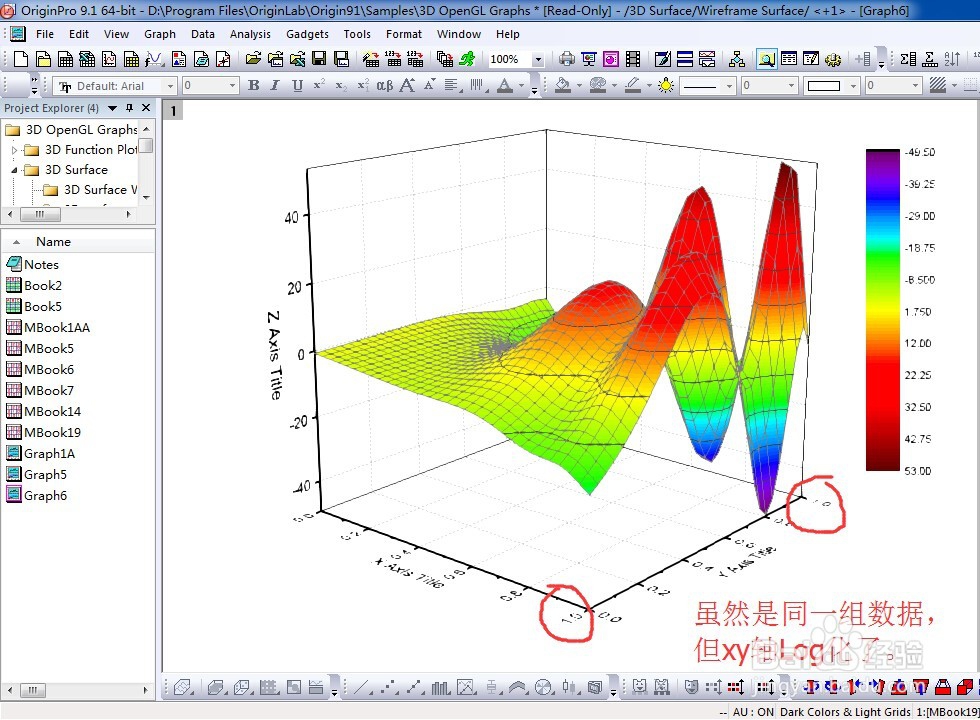Image resolution: width=980 pixels, height=720 pixels.
Task: Collapse the 3D Surface folder
Action: pos(14,170)
